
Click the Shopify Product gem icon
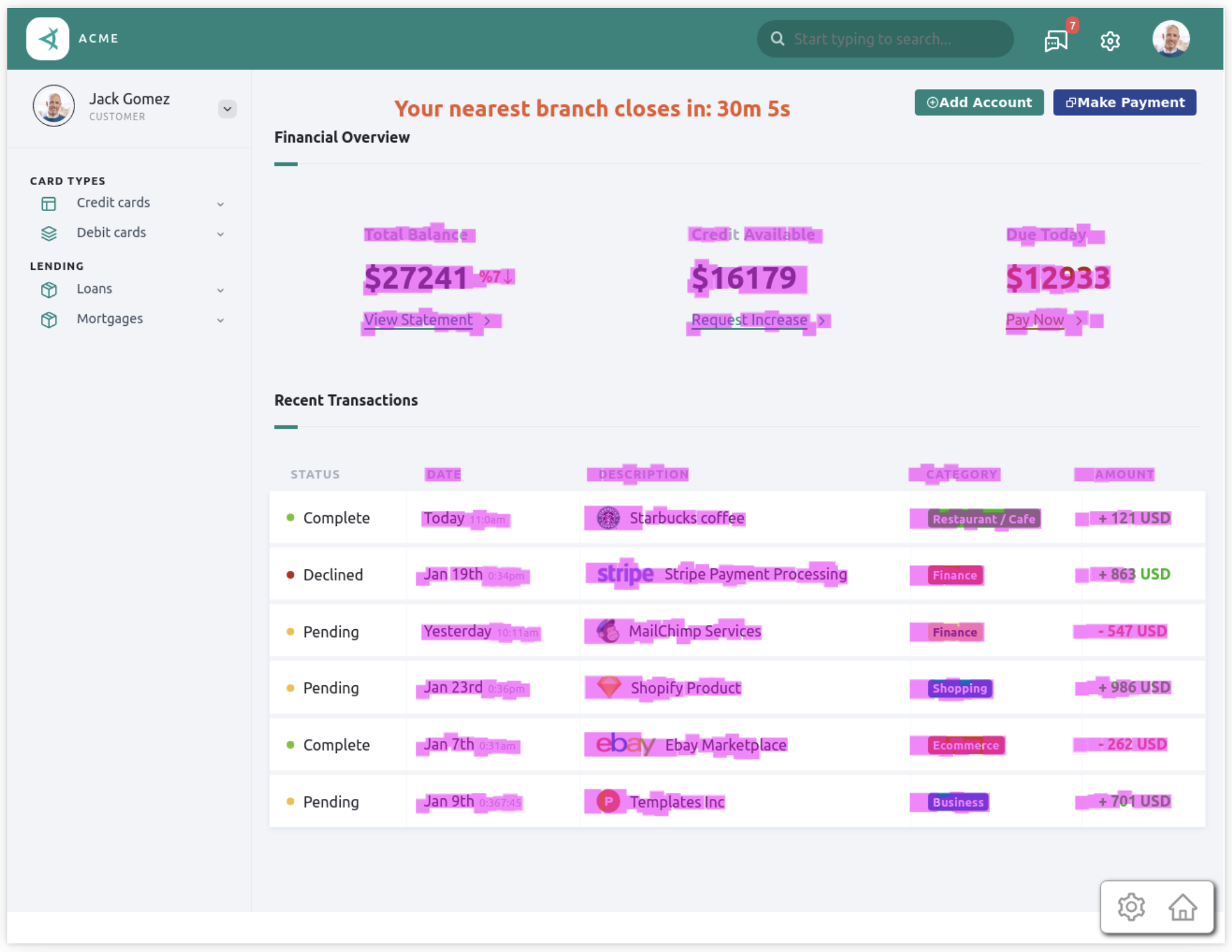click(x=608, y=687)
